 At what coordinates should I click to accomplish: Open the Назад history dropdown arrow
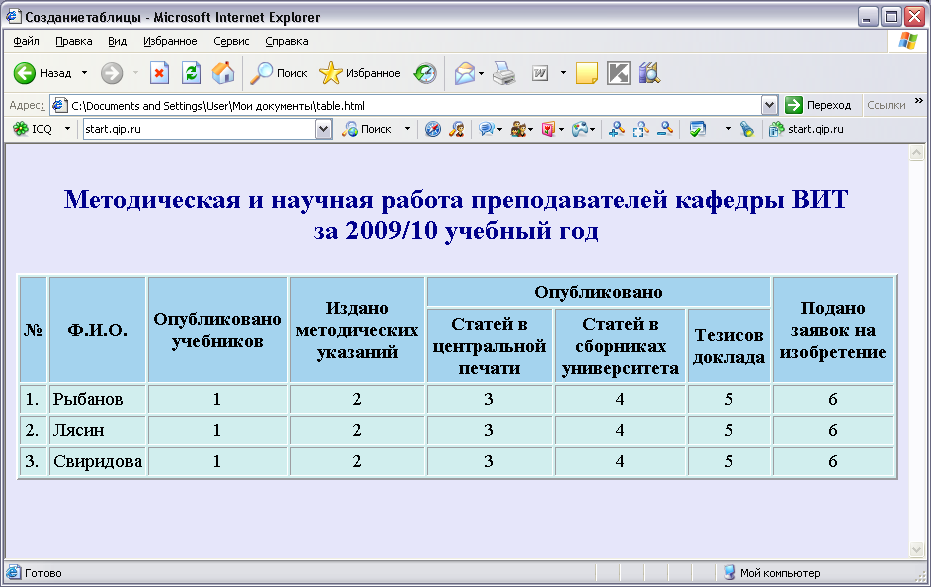point(84,73)
